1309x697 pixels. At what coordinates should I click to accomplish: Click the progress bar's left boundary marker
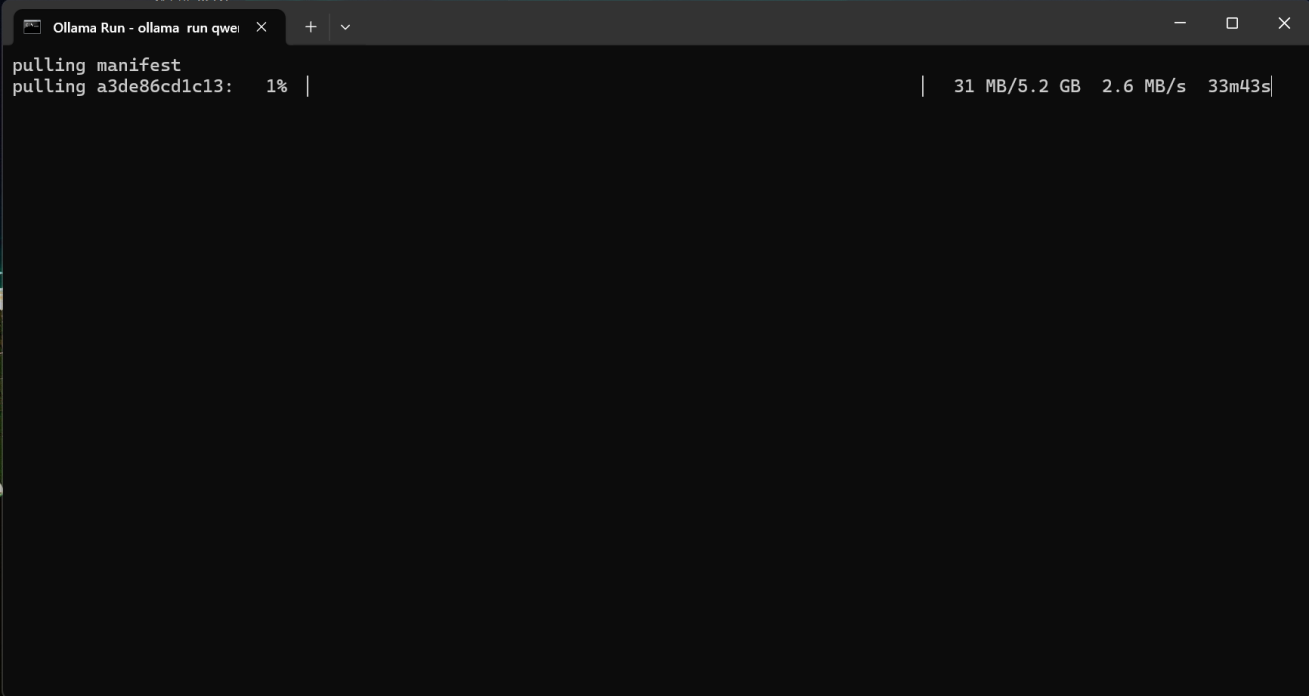(308, 87)
